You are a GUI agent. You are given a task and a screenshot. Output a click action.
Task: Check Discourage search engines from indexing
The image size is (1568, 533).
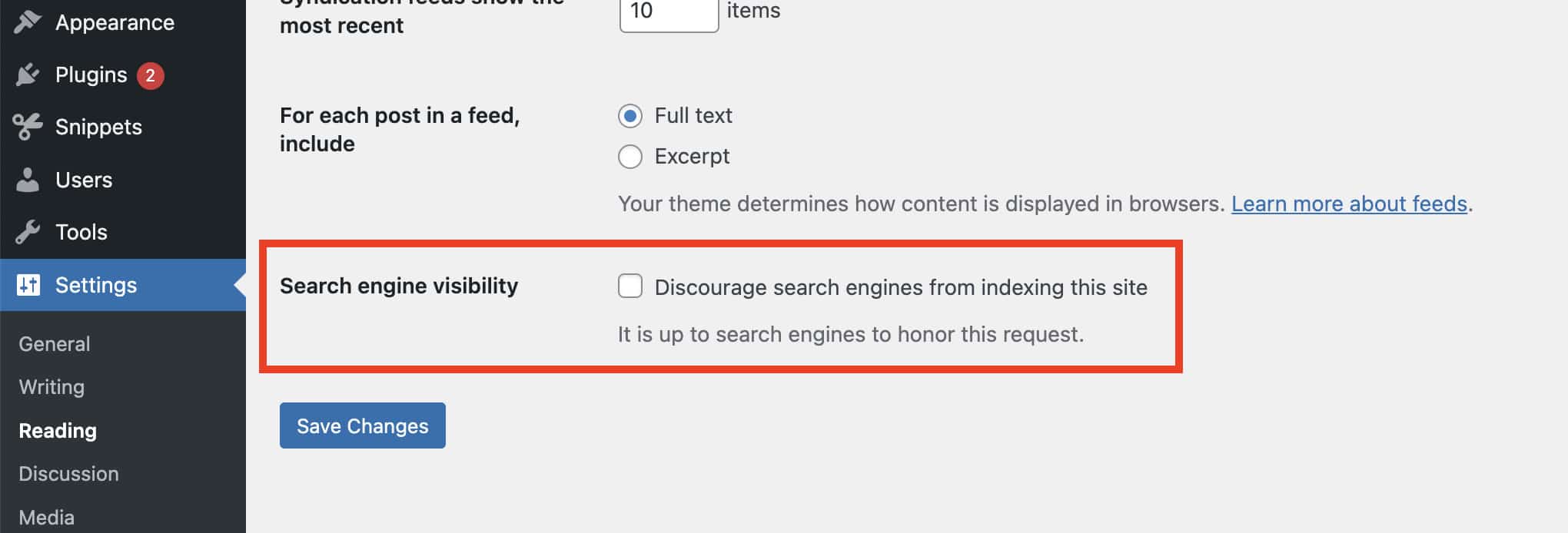(x=630, y=286)
